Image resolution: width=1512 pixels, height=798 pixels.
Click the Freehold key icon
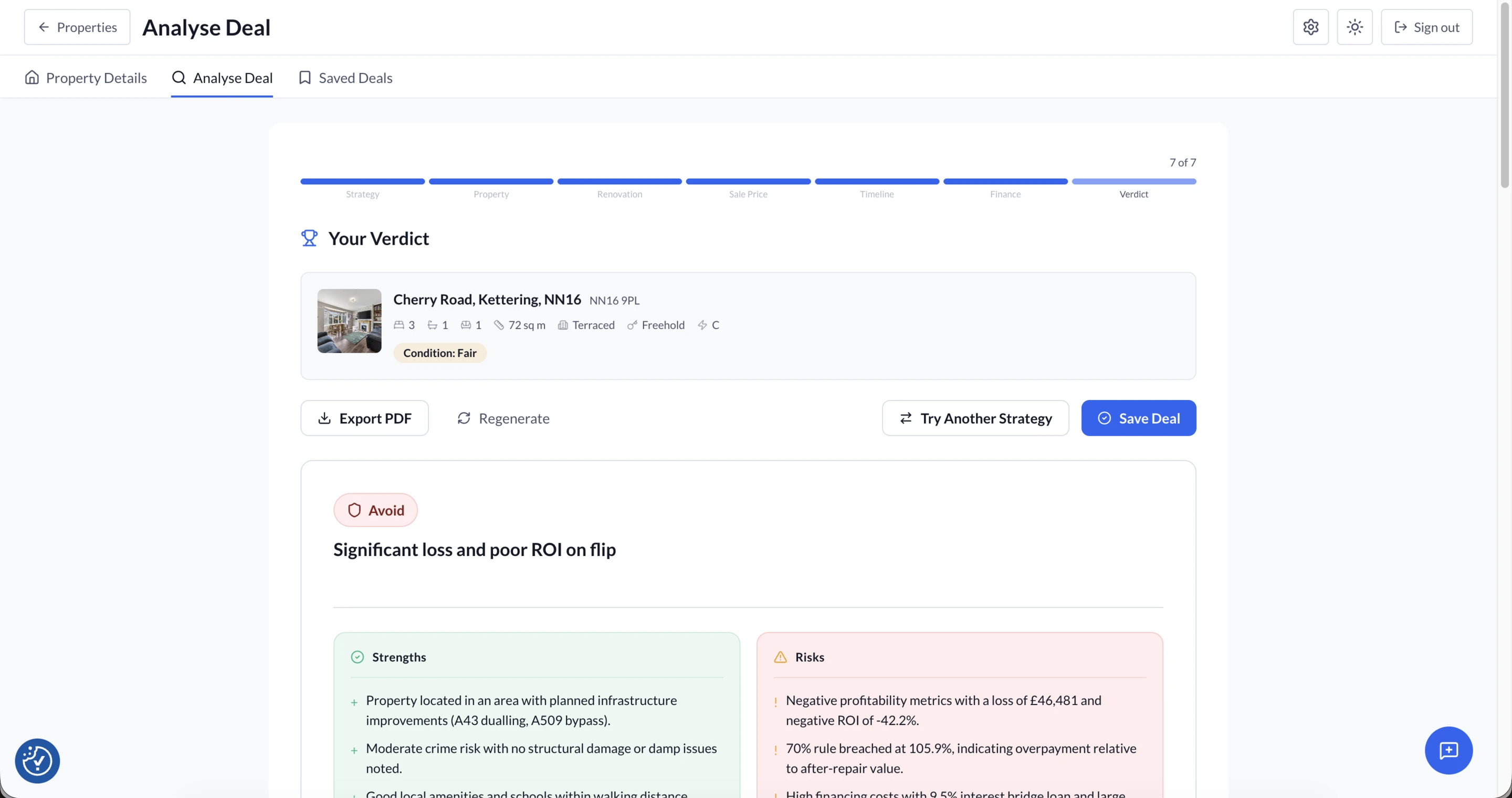click(632, 325)
